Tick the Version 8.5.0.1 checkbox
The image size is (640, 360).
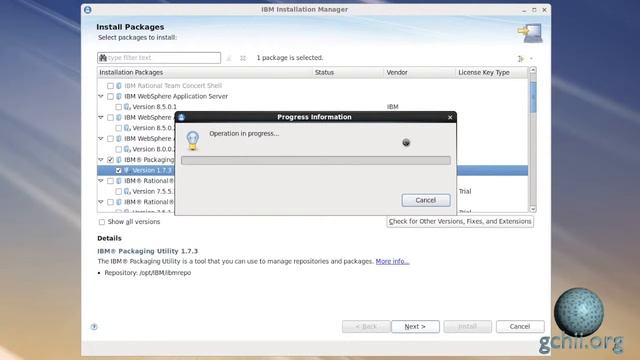click(x=118, y=107)
